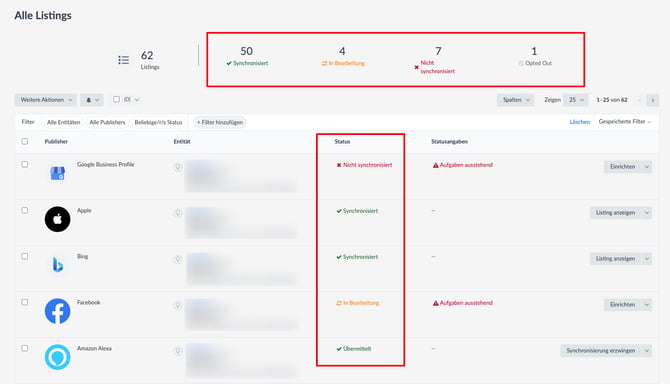Screen dimensions: 670x384
Task: Change rows shown with 25 dropdown
Action: point(576,100)
